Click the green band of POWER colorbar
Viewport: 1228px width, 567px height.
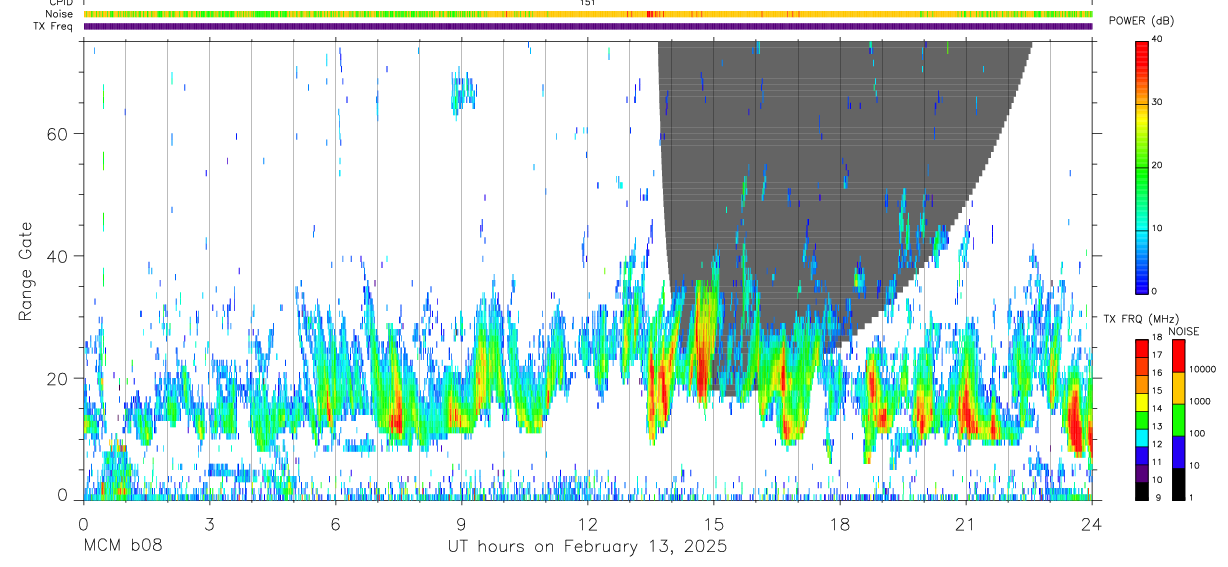1141,166
